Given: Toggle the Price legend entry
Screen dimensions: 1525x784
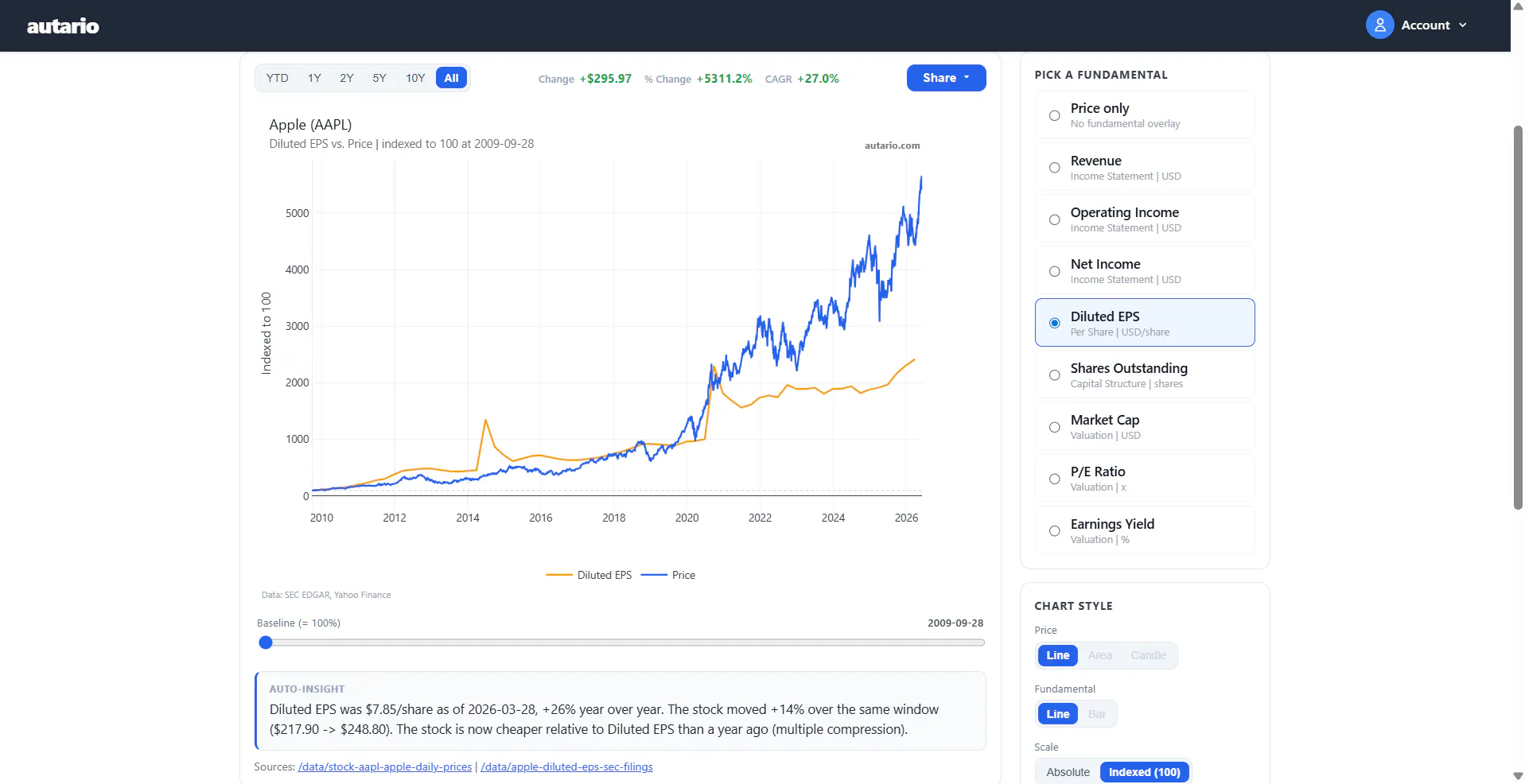Looking at the screenshot, I should coord(668,575).
